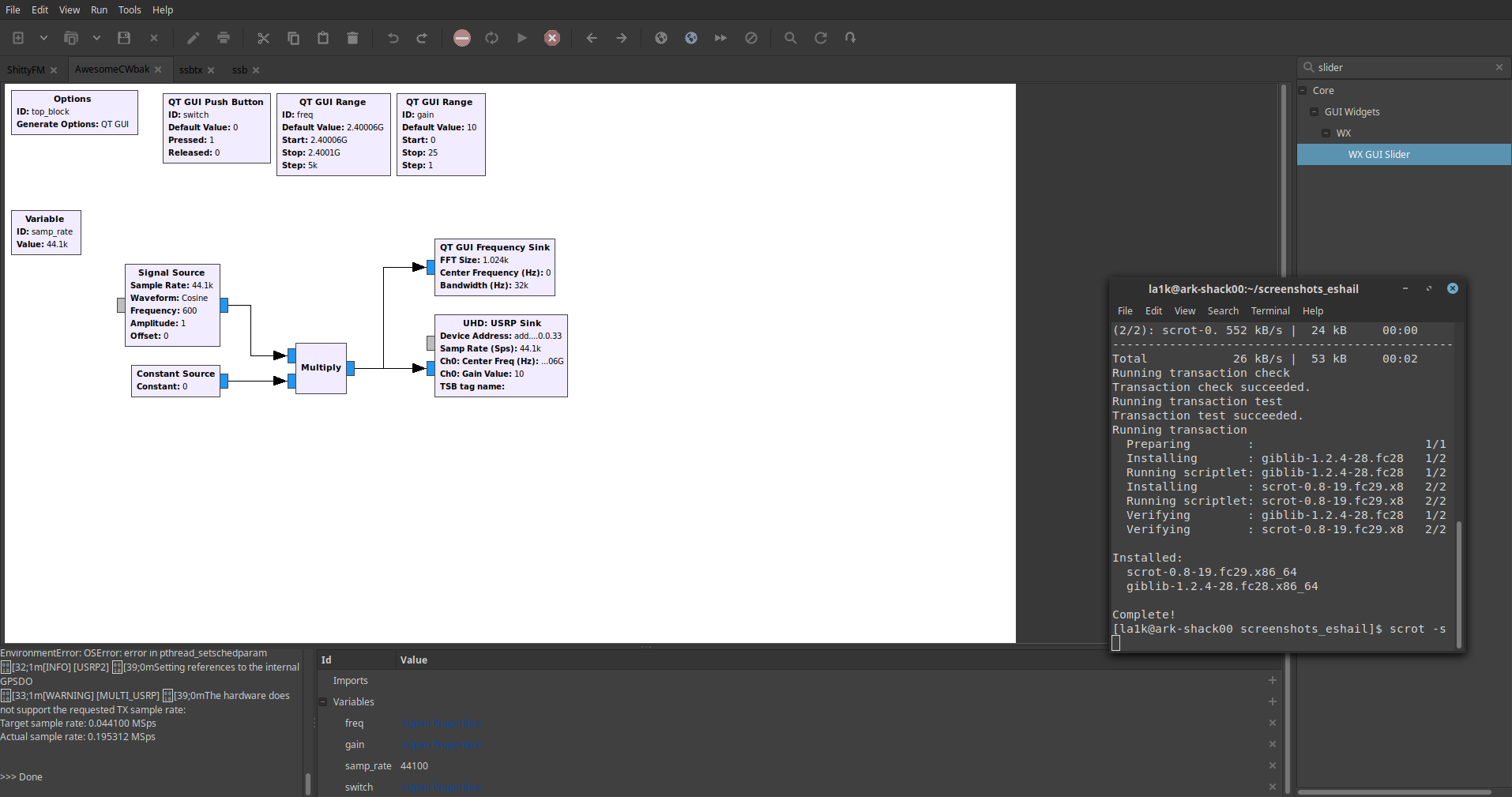Click the Execute flow graph play button
The width and height of the screenshot is (1512, 797).
tap(522, 38)
